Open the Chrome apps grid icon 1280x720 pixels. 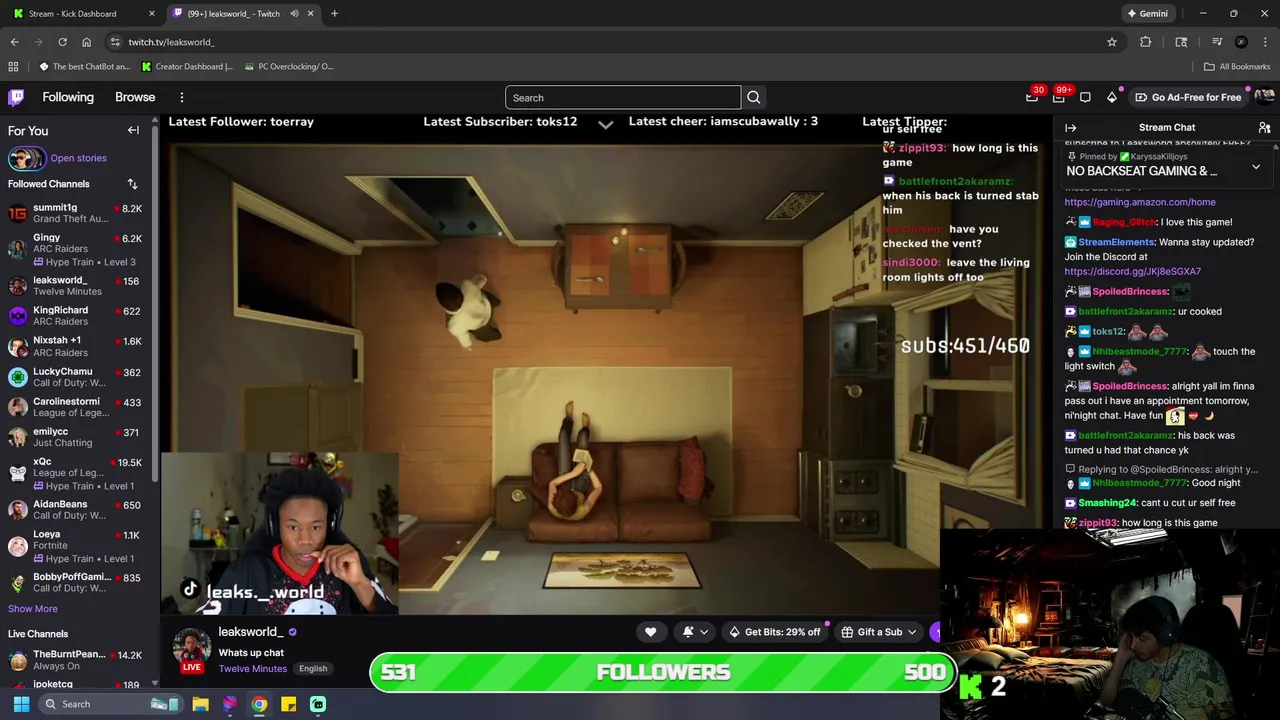[x=13, y=67]
